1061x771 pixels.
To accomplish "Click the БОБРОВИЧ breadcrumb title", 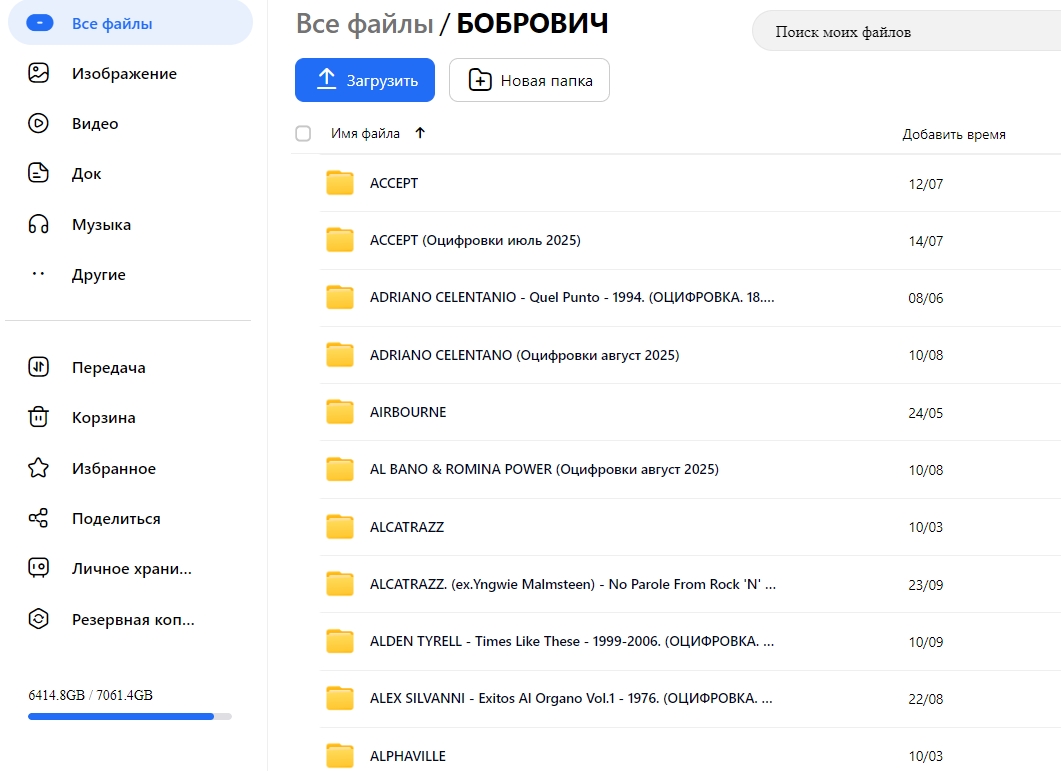I will click(x=532, y=24).
